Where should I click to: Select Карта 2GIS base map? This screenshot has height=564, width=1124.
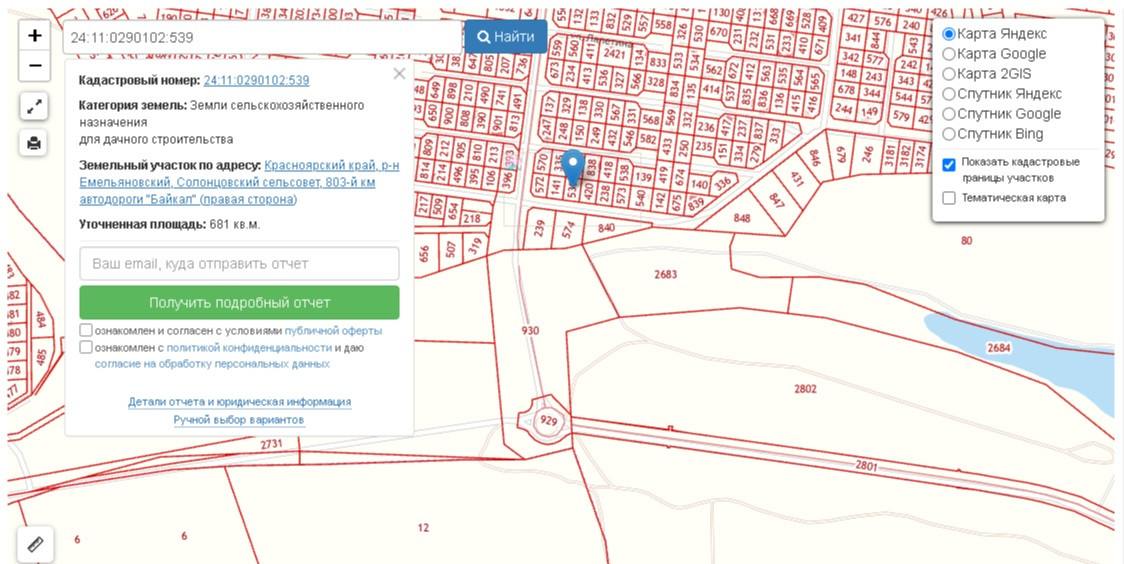pos(949,74)
